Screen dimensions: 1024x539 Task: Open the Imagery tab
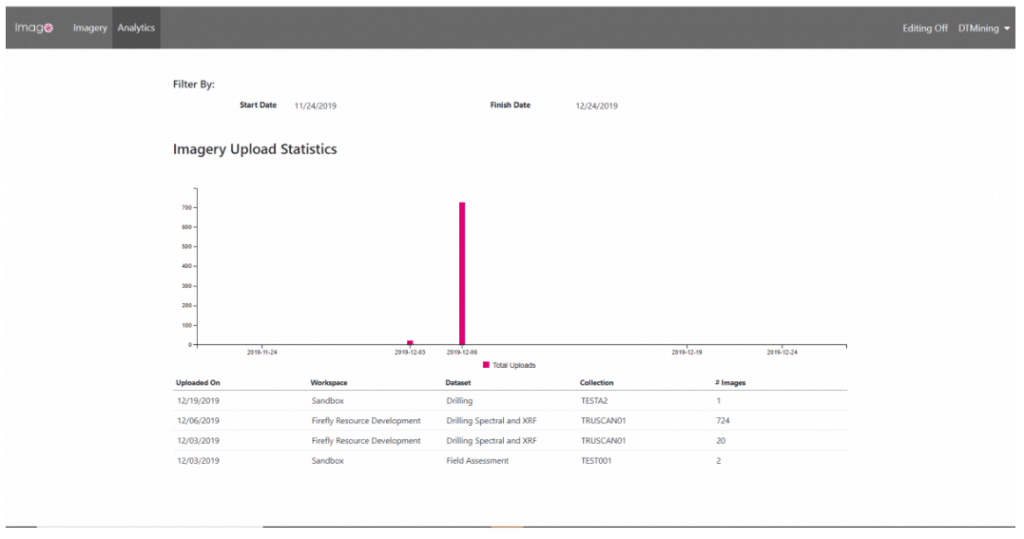click(x=90, y=28)
